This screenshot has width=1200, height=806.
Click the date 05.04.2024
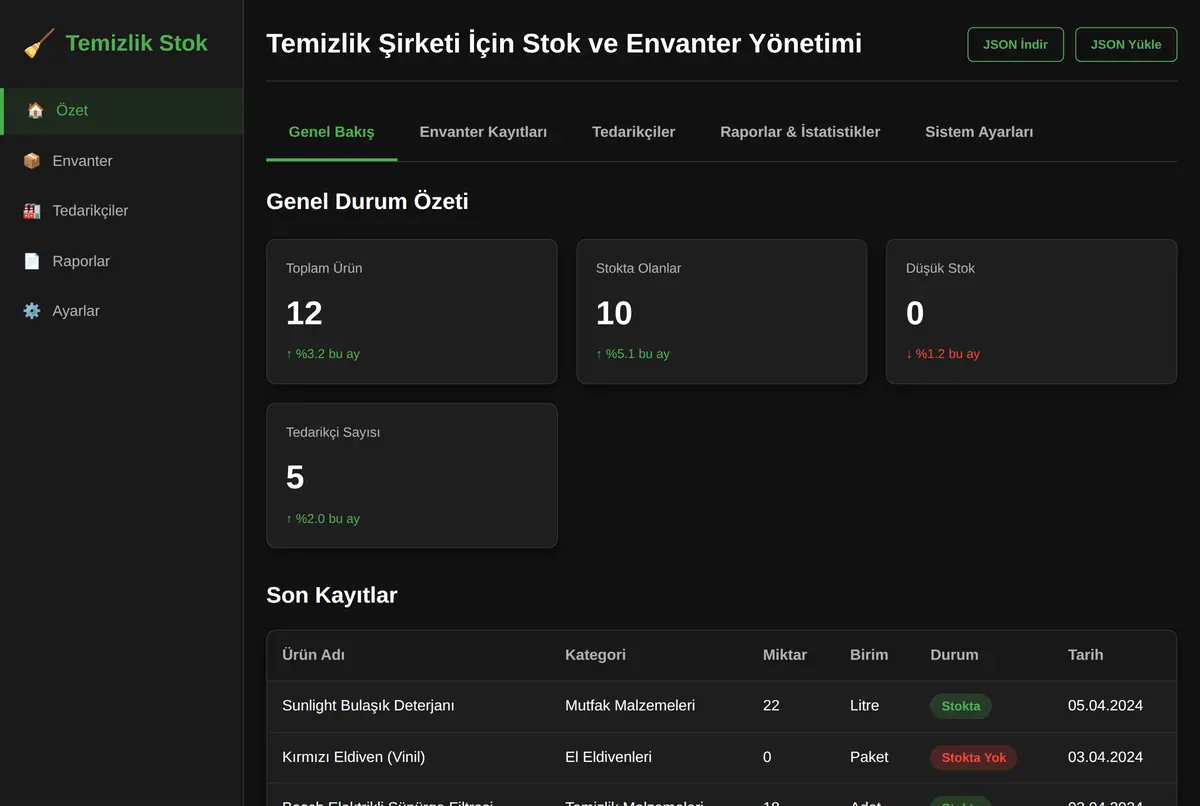[x=1105, y=706]
